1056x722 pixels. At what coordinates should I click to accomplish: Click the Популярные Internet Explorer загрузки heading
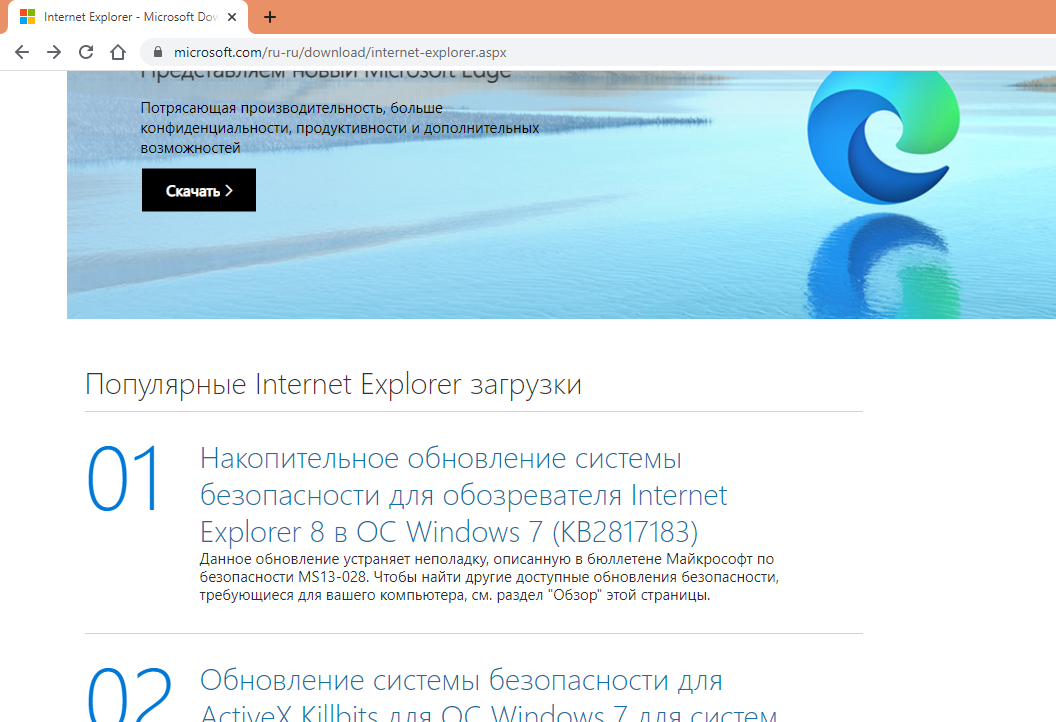(x=333, y=385)
